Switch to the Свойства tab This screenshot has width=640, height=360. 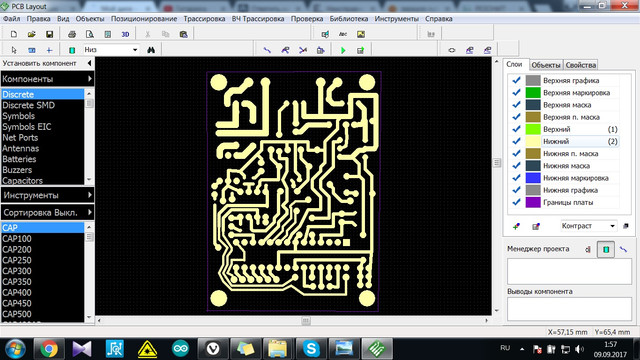(x=580, y=65)
